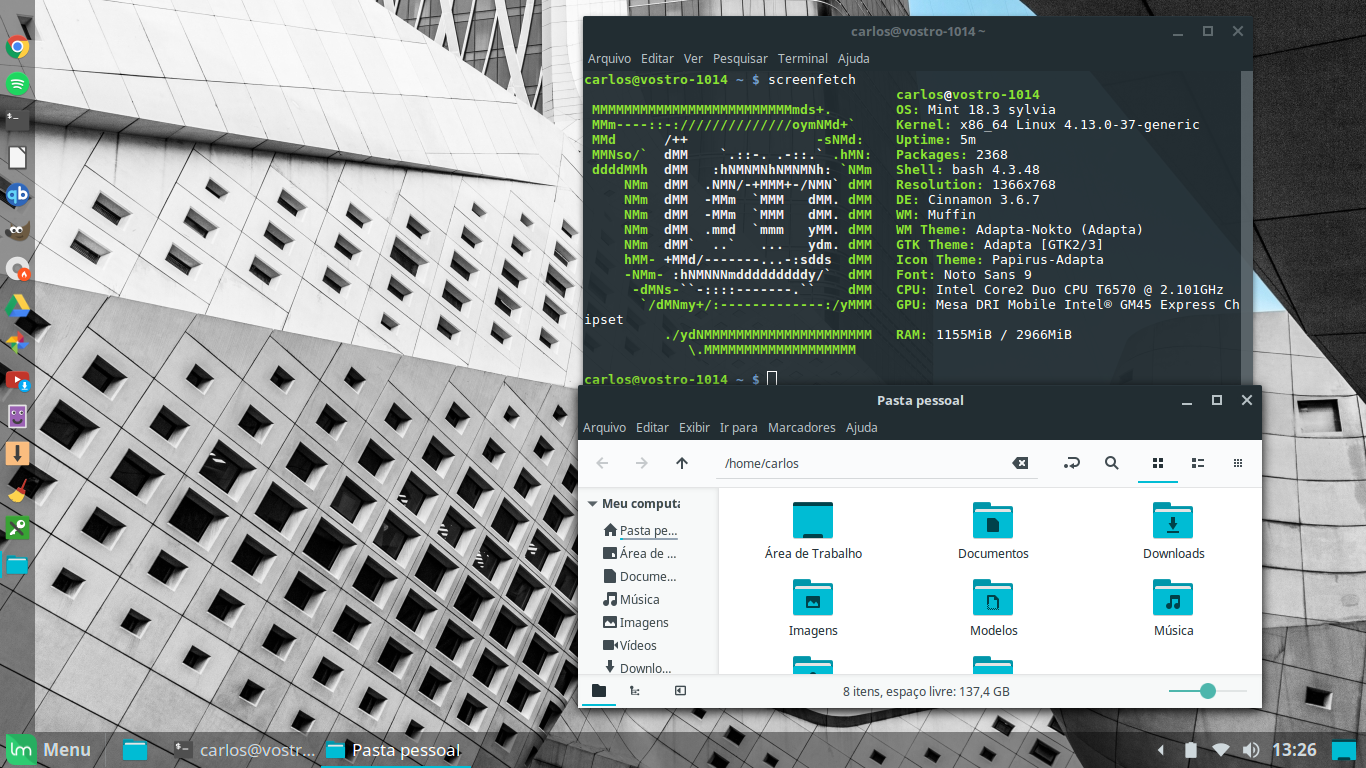The image size is (1366, 768).
Task: Open the Pesquisar menu in the terminal
Action: 741,59
